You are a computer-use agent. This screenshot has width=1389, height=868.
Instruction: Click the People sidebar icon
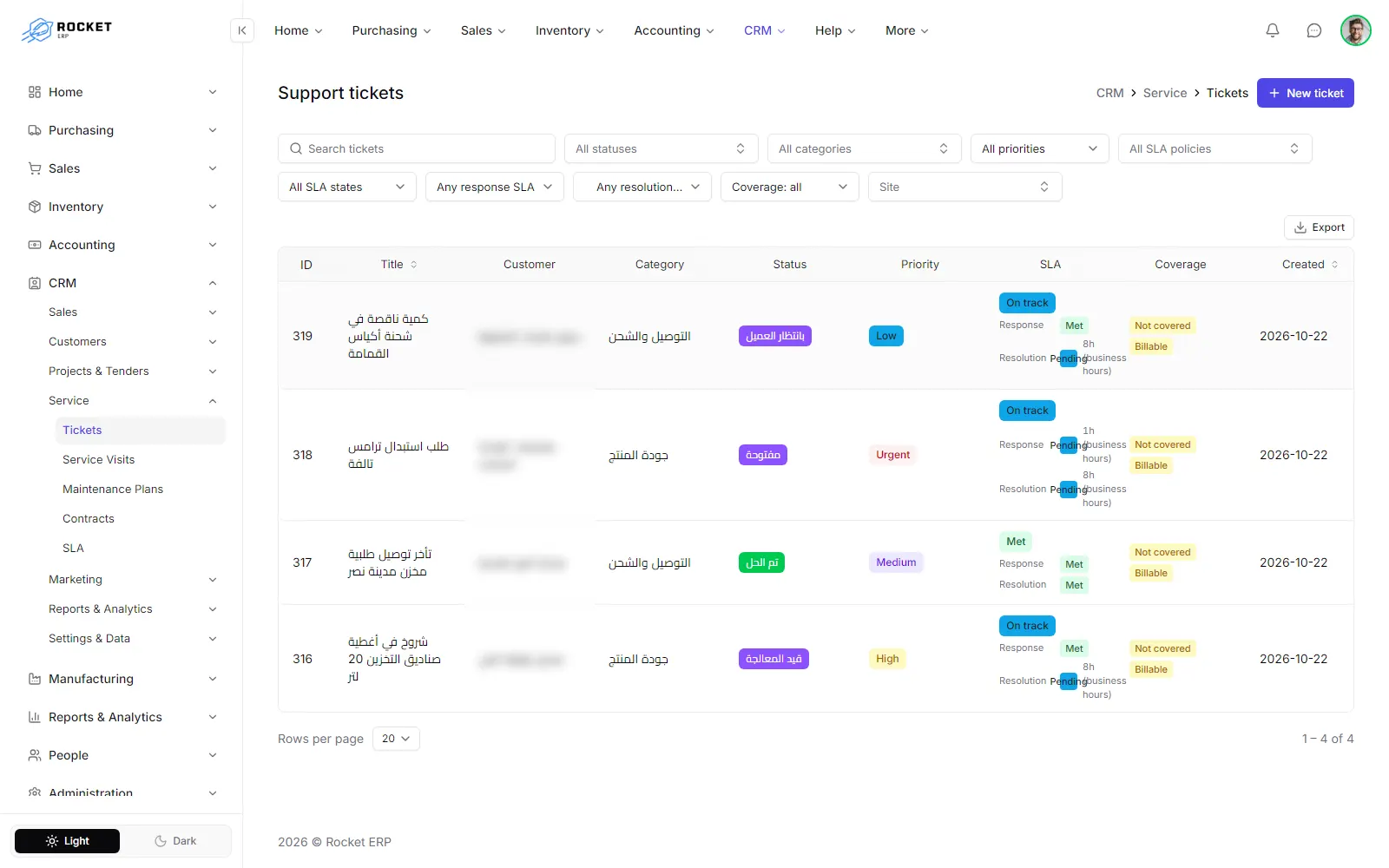pyautogui.click(x=35, y=755)
